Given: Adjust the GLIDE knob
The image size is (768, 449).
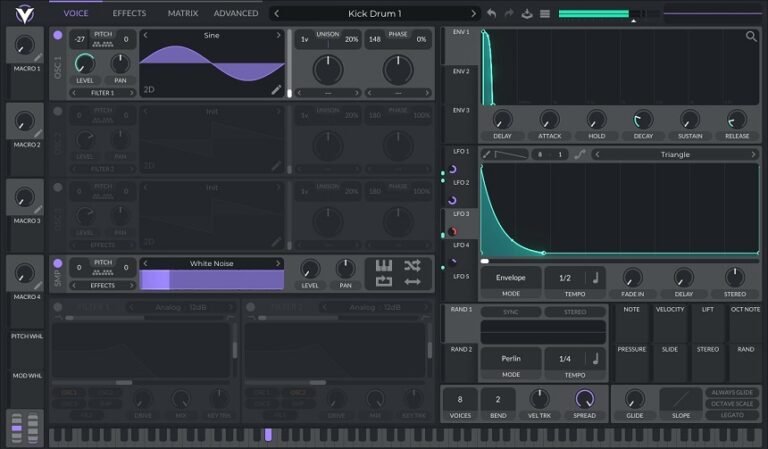Looking at the screenshot, I should pyautogui.click(x=634, y=400).
